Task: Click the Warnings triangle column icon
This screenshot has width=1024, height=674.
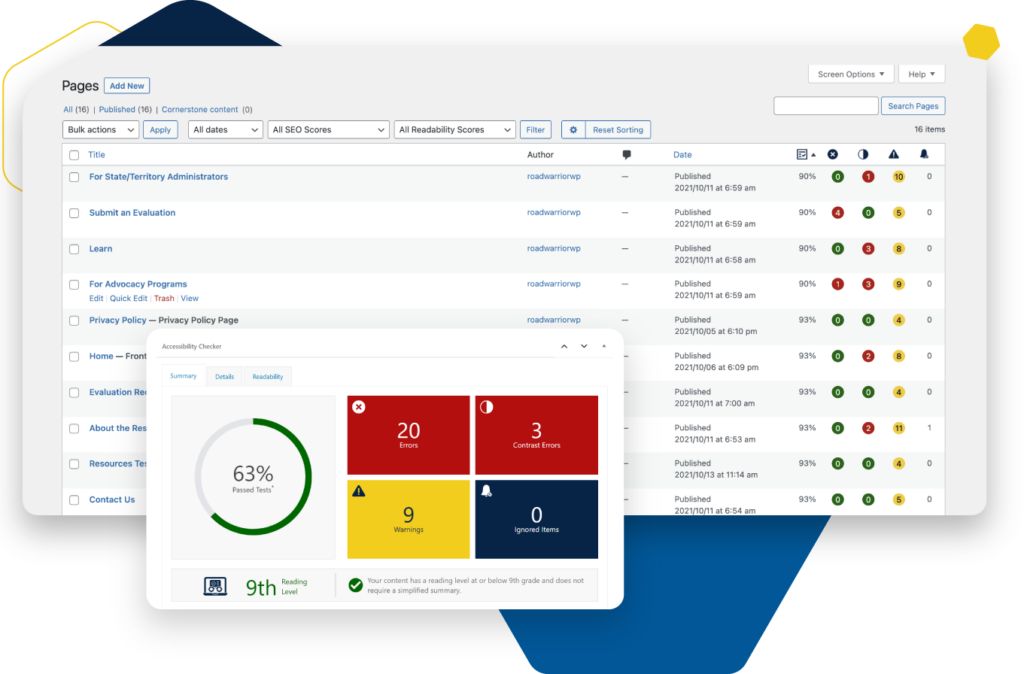Action: (893, 154)
